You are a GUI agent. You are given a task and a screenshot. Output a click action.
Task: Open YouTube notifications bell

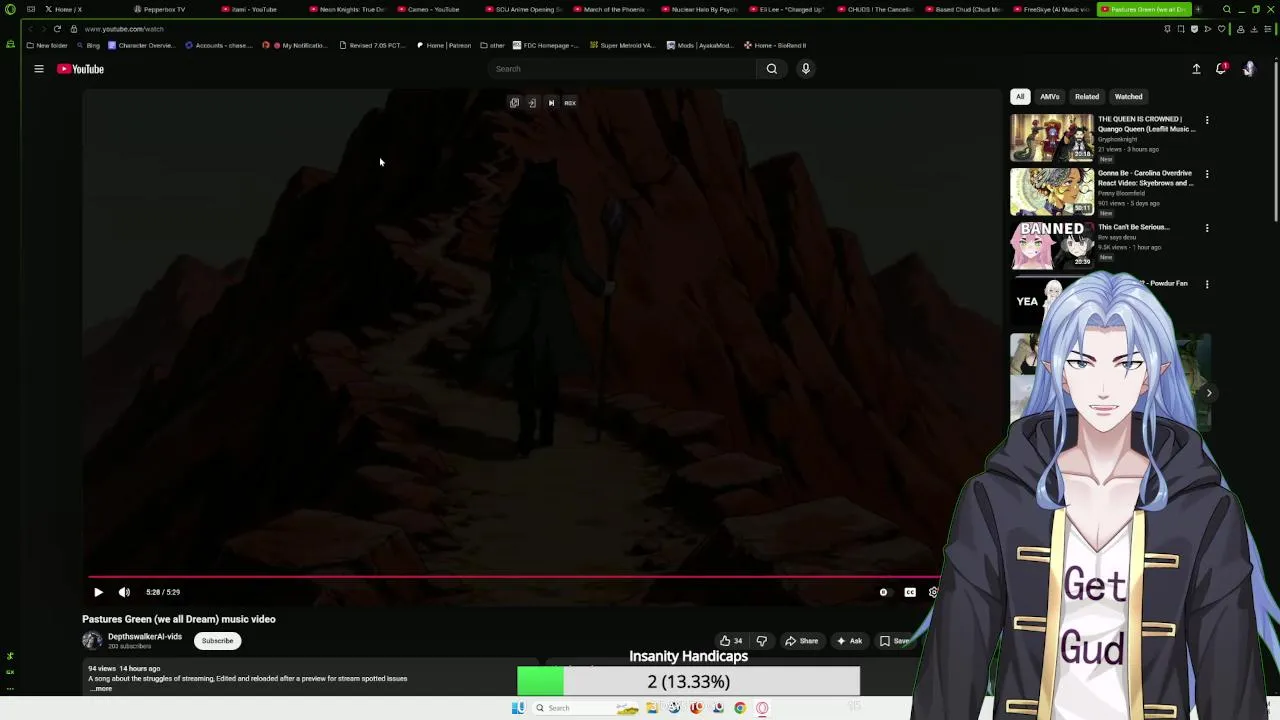coord(1221,69)
